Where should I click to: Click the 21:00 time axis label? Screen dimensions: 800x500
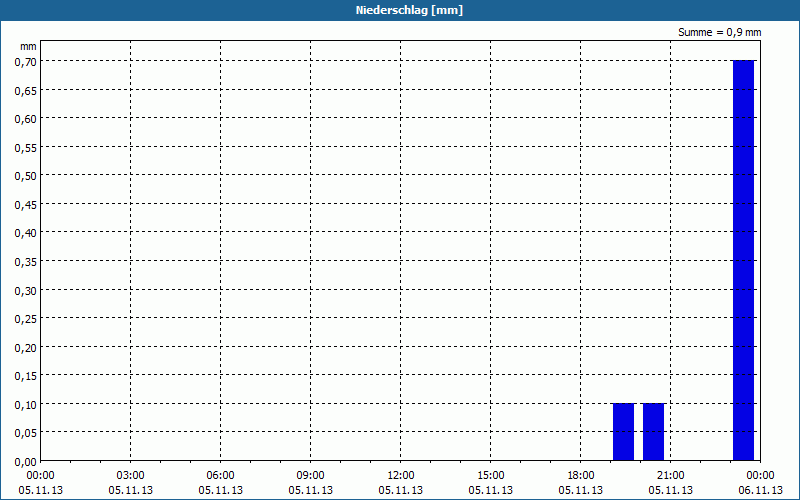pos(670,475)
